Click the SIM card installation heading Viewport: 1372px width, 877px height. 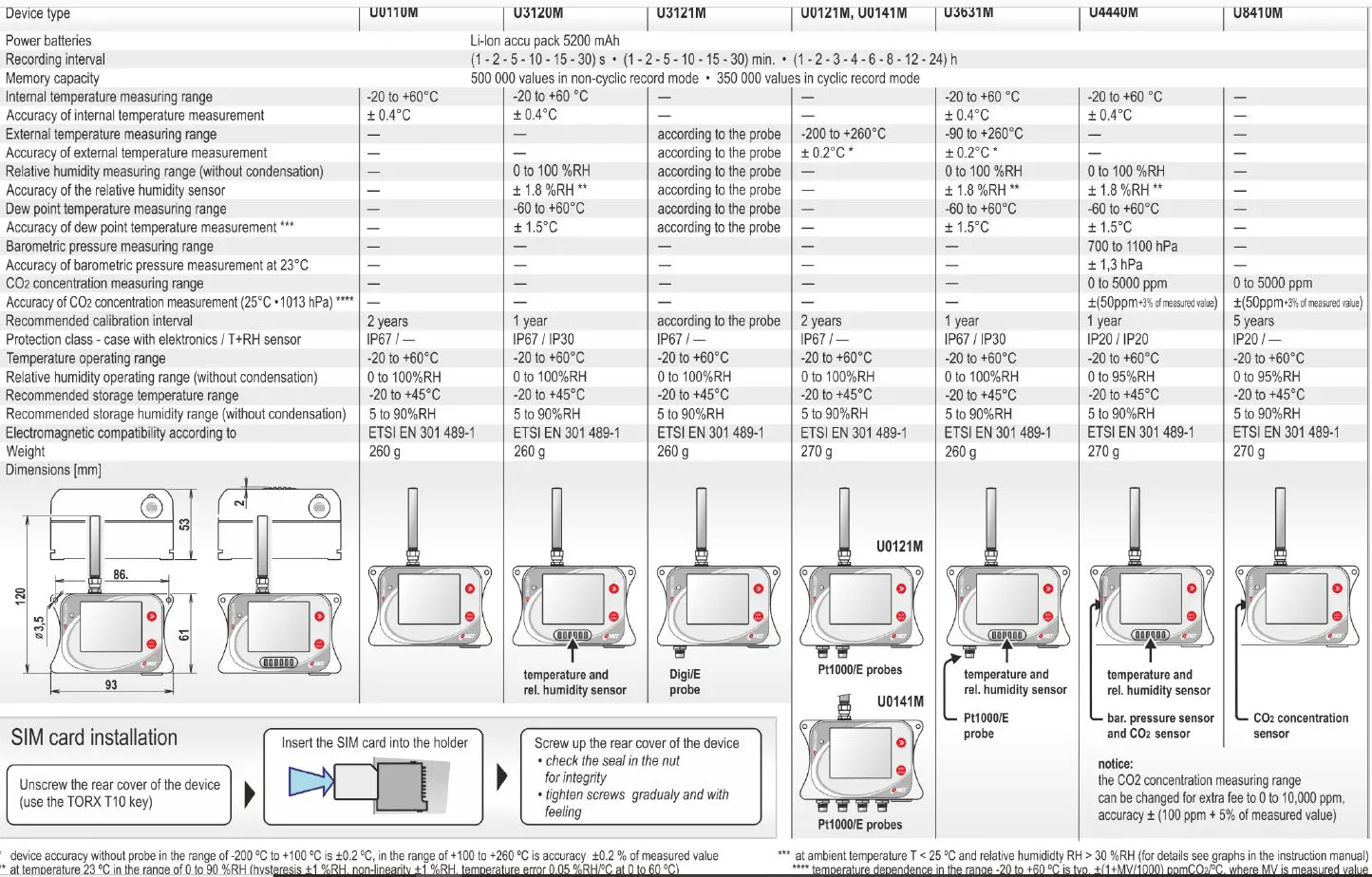94,737
